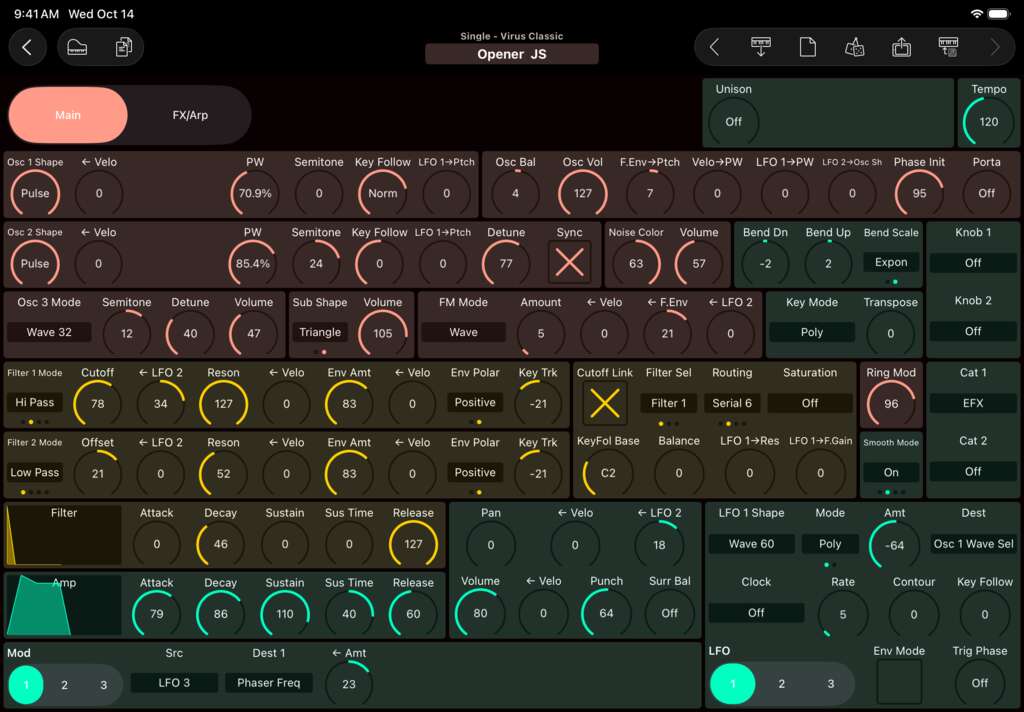1024x712 pixels.
Task: Open the keyboard MIDI settings icon
Action: (x=948, y=47)
